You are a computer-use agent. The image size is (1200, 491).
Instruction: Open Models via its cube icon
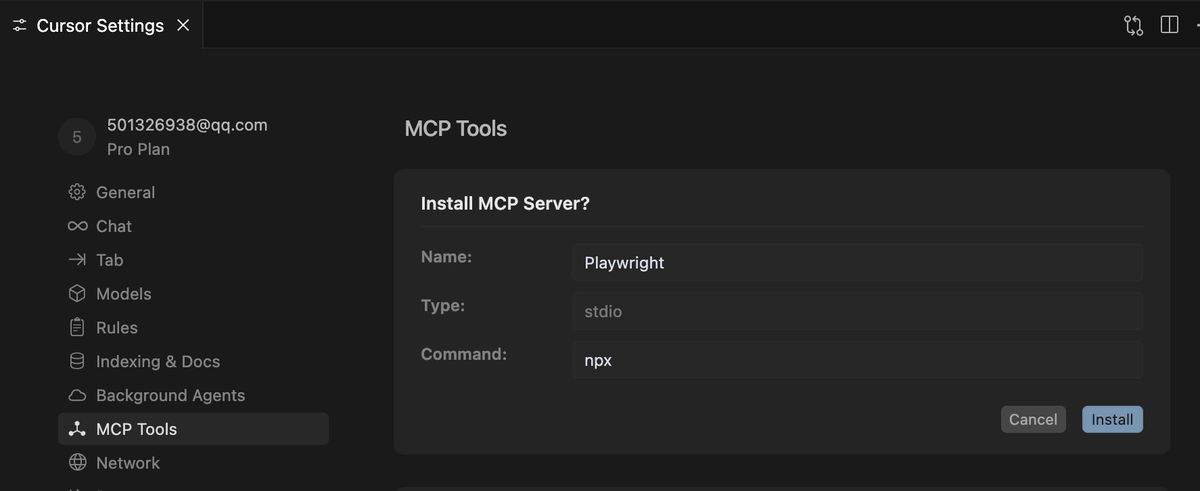(x=77, y=294)
